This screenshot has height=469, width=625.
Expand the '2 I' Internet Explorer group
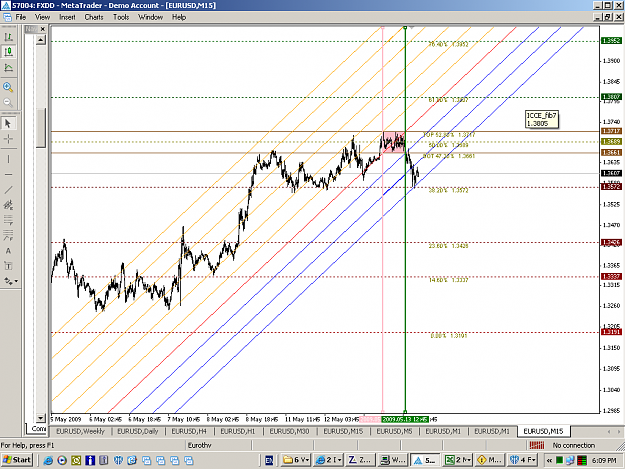pos(328,460)
